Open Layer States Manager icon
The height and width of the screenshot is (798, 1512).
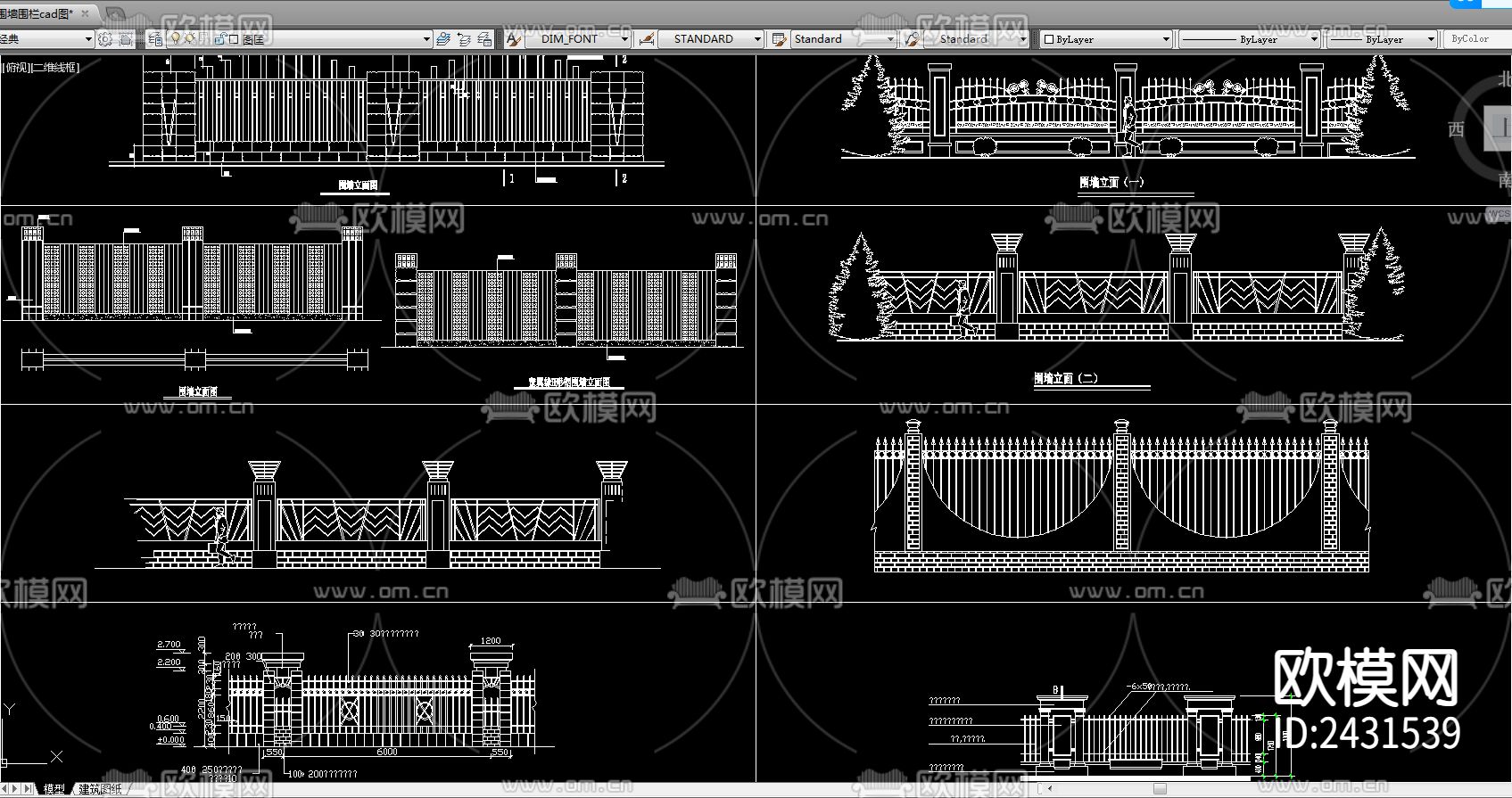pyautogui.click(x=484, y=39)
